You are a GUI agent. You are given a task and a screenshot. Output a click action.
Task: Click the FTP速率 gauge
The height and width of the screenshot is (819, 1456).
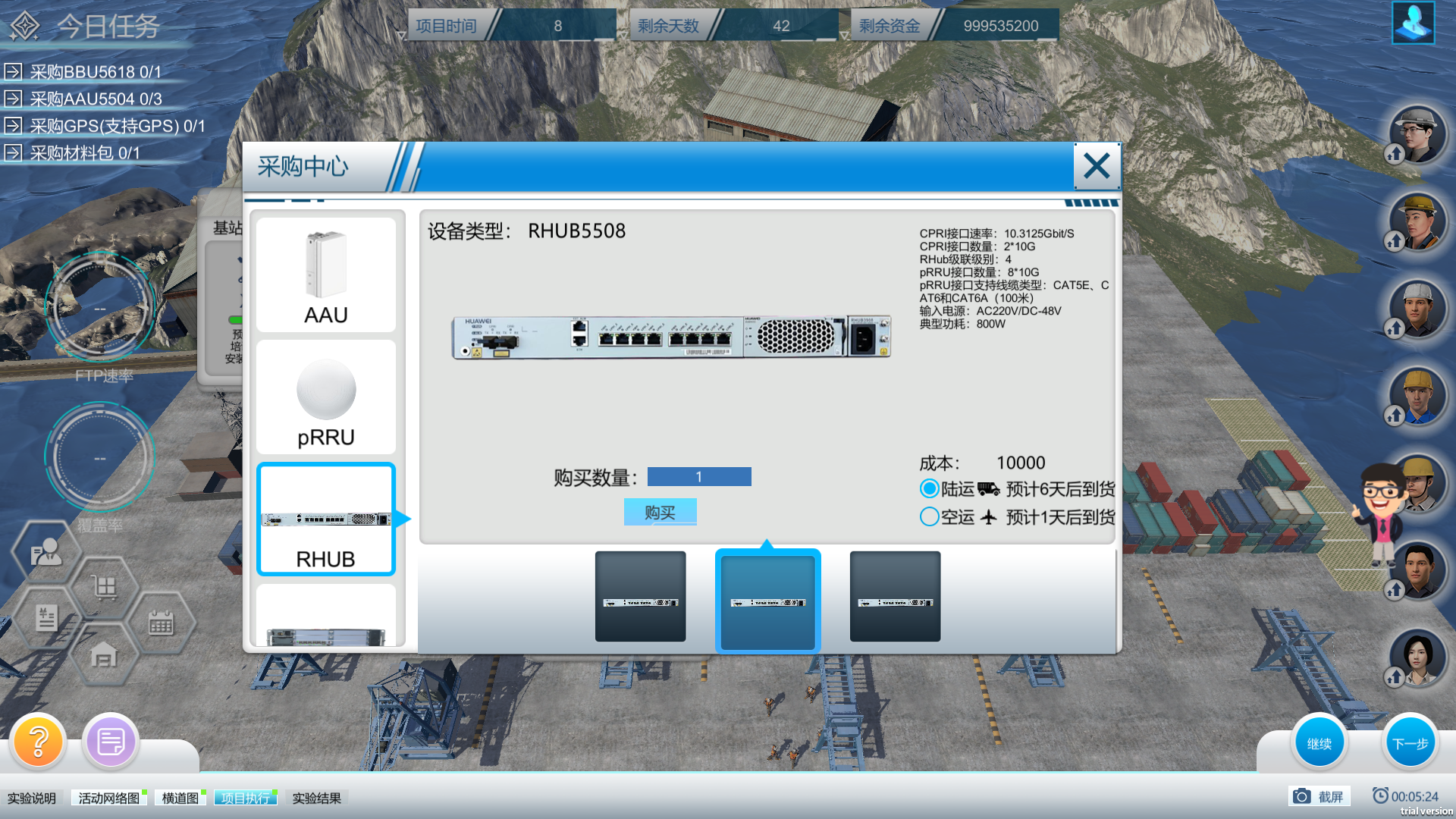100,308
